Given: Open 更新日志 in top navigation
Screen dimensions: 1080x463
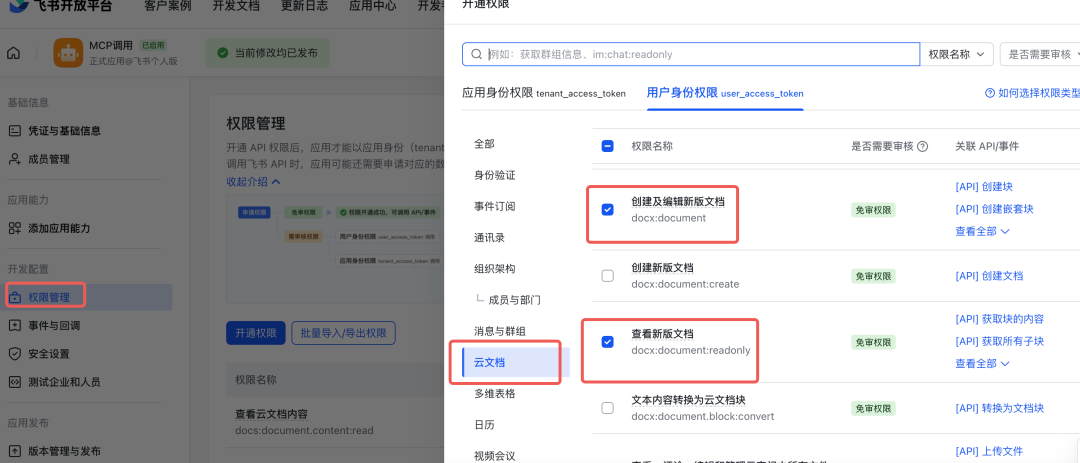Looking at the screenshot, I should pyautogui.click(x=304, y=6).
